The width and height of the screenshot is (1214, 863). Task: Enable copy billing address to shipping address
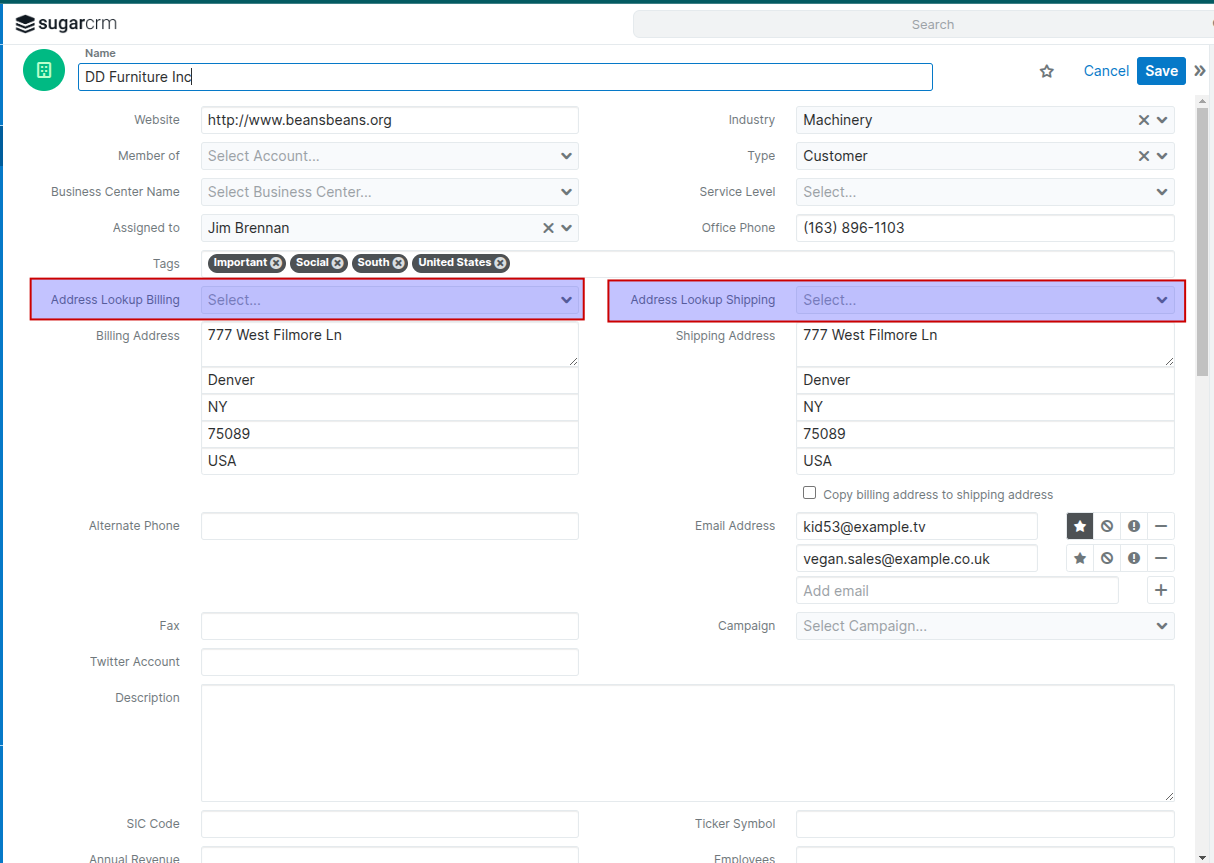[810, 493]
